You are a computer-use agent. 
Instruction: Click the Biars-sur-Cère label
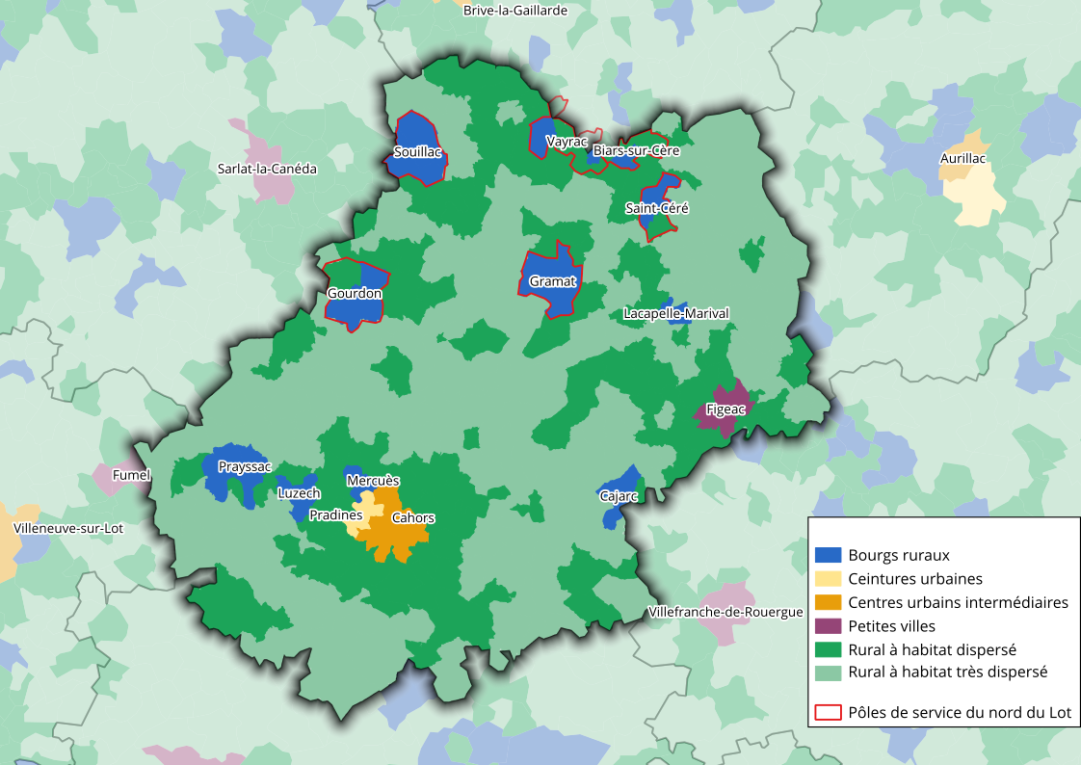click(x=635, y=151)
